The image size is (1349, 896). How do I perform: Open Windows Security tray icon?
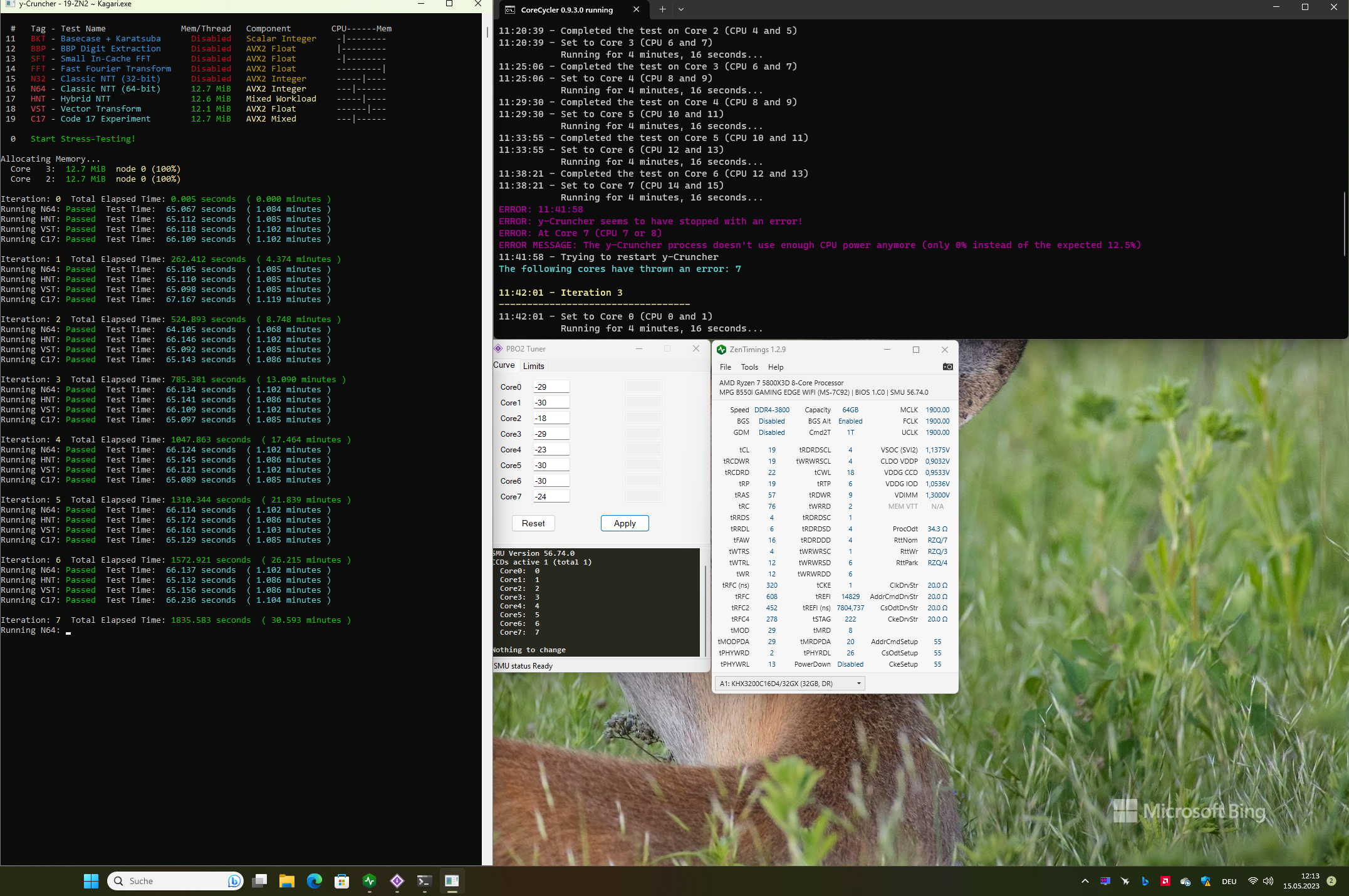click(x=1206, y=881)
